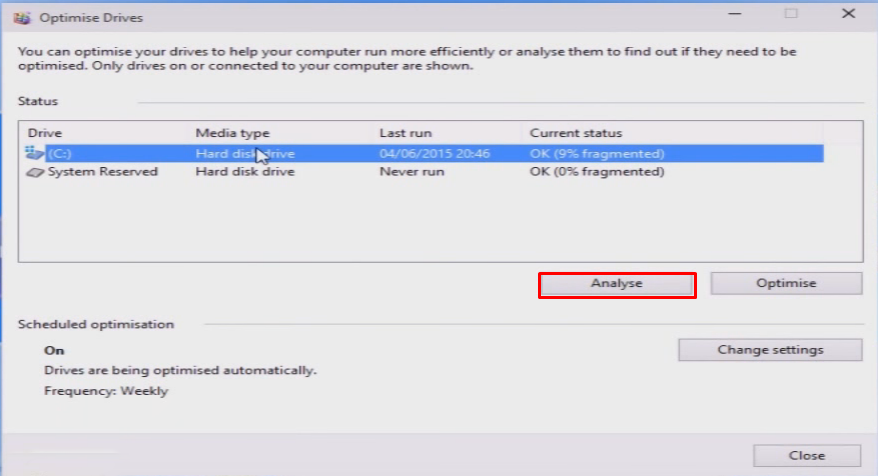Click the Optimise Drives title bar icon
Screen dimensions: 878x476
[x=22, y=17]
